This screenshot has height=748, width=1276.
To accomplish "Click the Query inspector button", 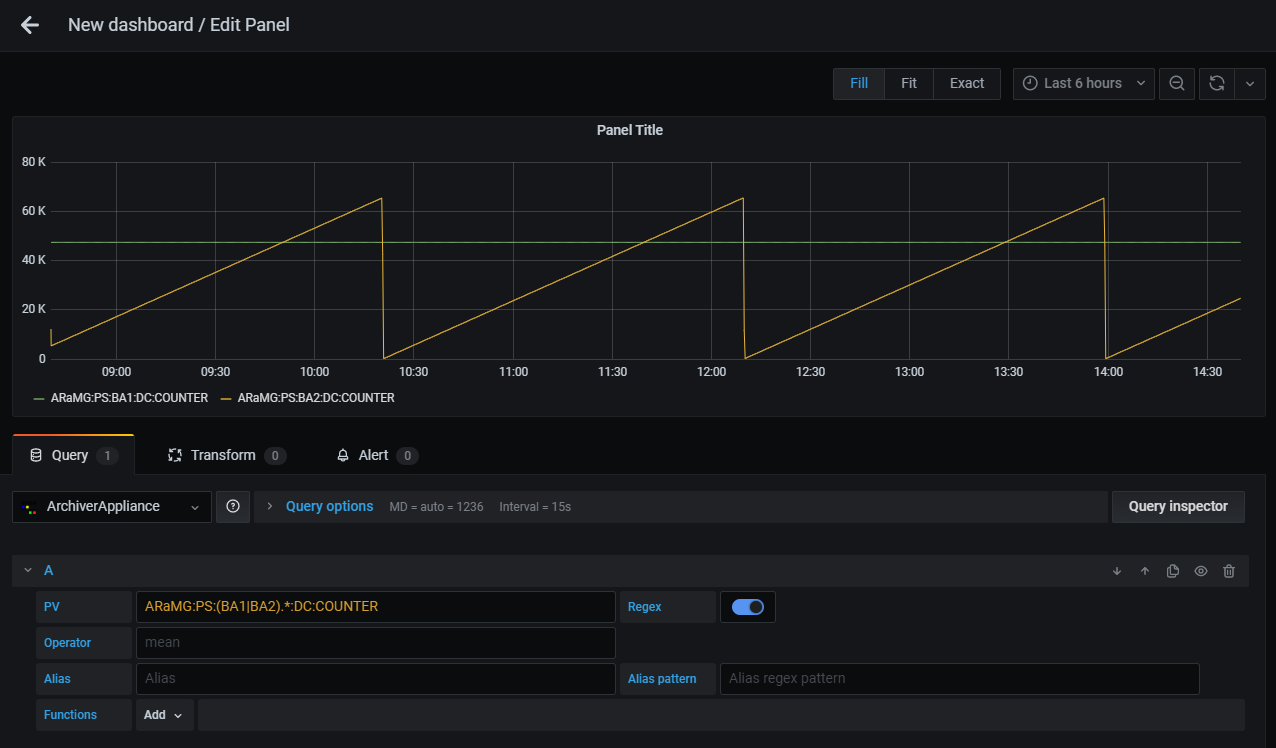I will pos(1177,507).
